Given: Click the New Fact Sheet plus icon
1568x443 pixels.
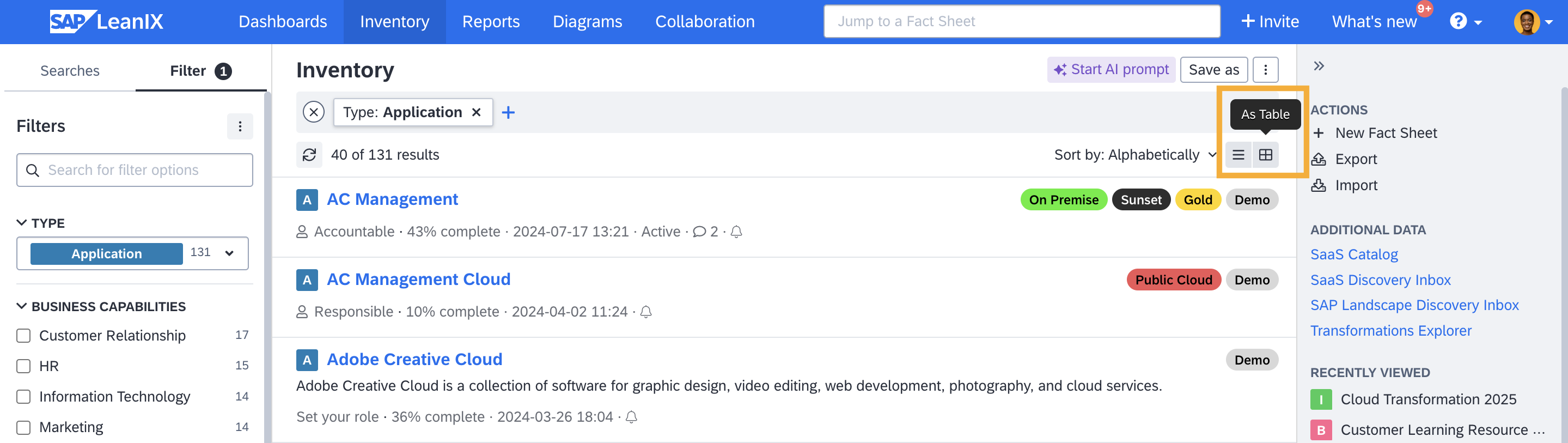Looking at the screenshot, I should point(1319,133).
